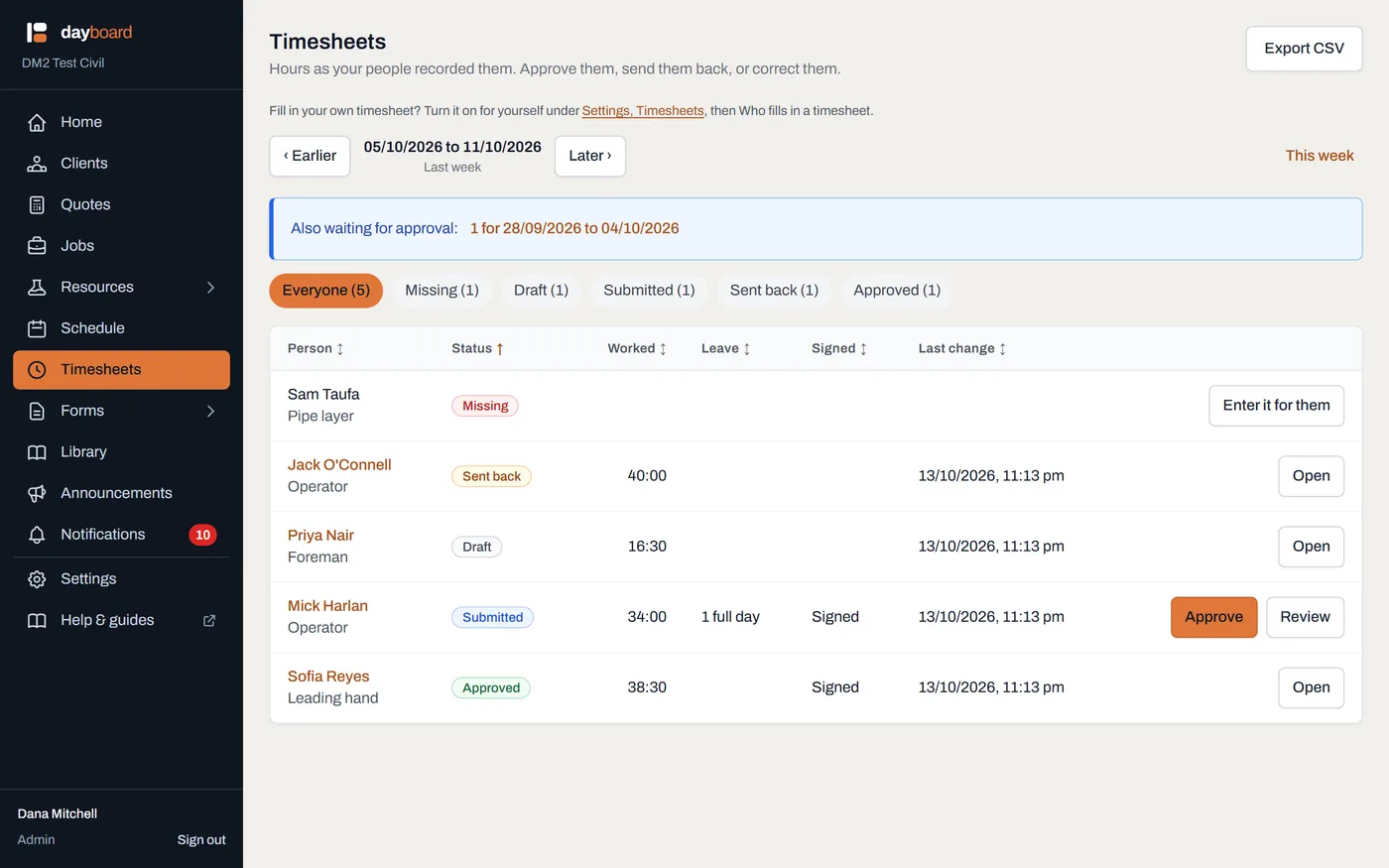The height and width of the screenshot is (868, 1389).
Task: Show the Draft (1) timesheets tab
Action: (541, 291)
